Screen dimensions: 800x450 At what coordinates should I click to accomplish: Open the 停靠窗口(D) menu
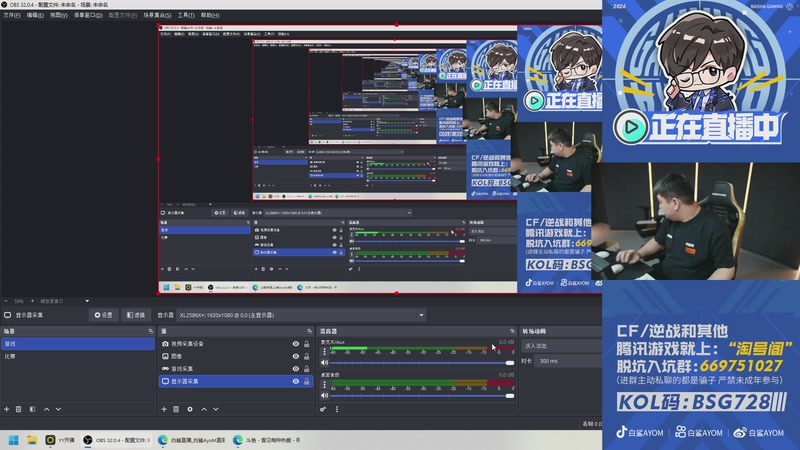coord(88,15)
